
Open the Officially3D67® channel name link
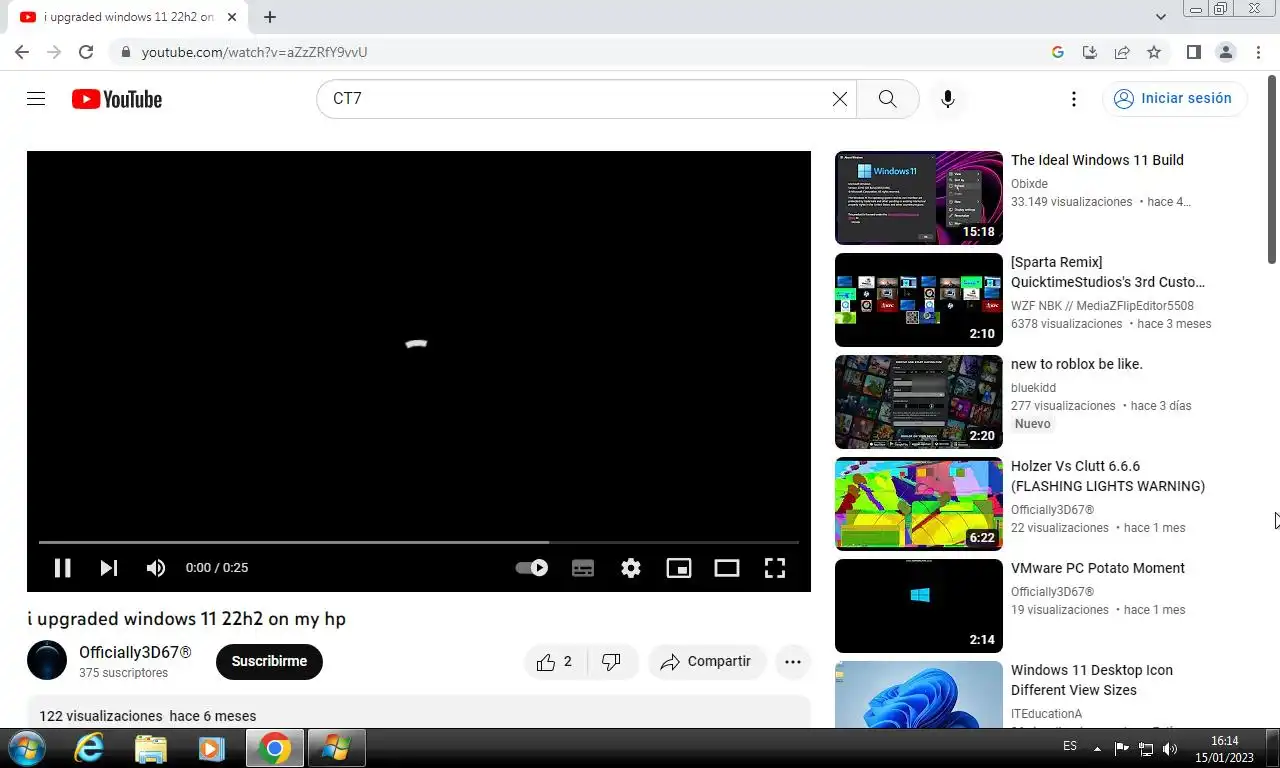coord(135,652)
